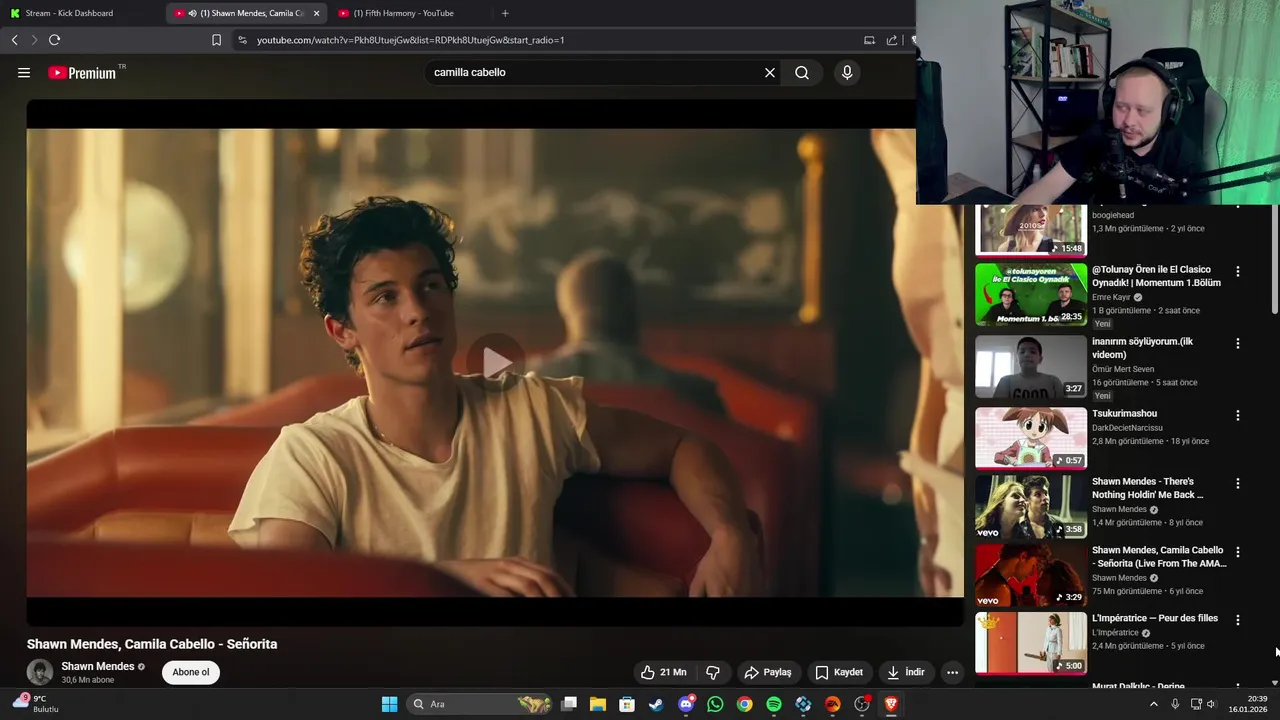Save the video with Kaydet

839,672
